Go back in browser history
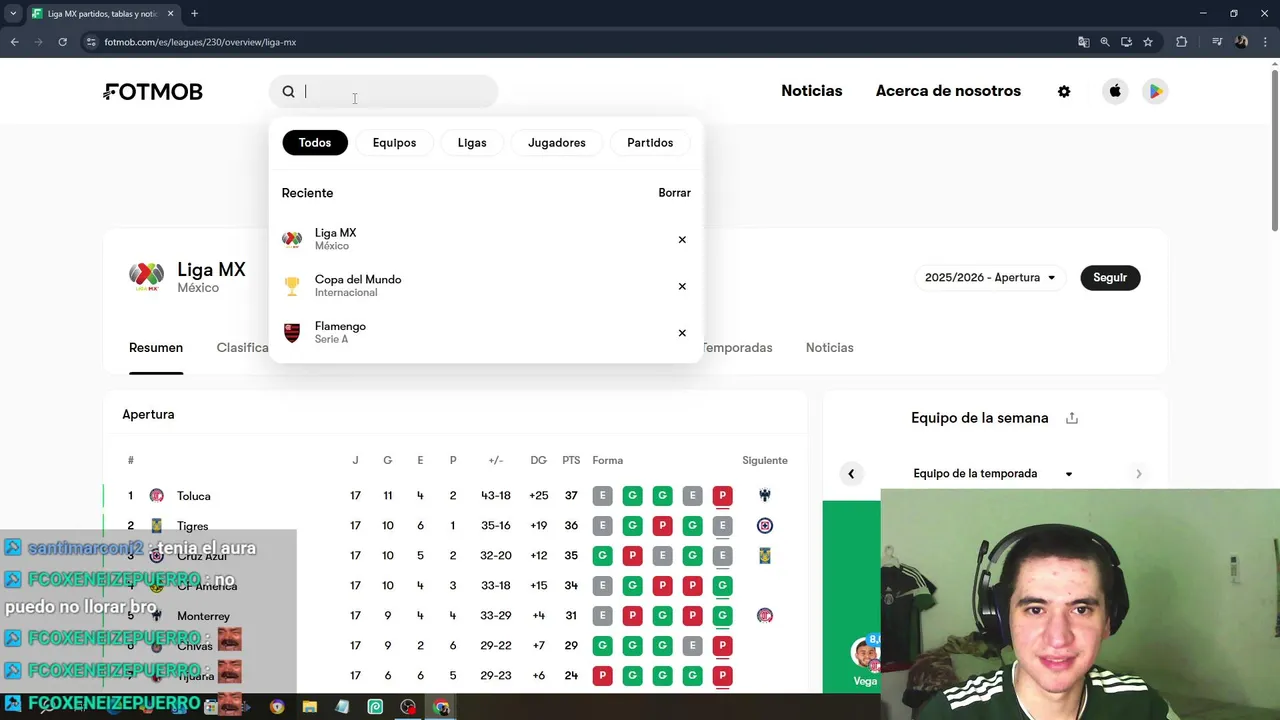This screenshot has height=720, width=1280. (14, 42)
